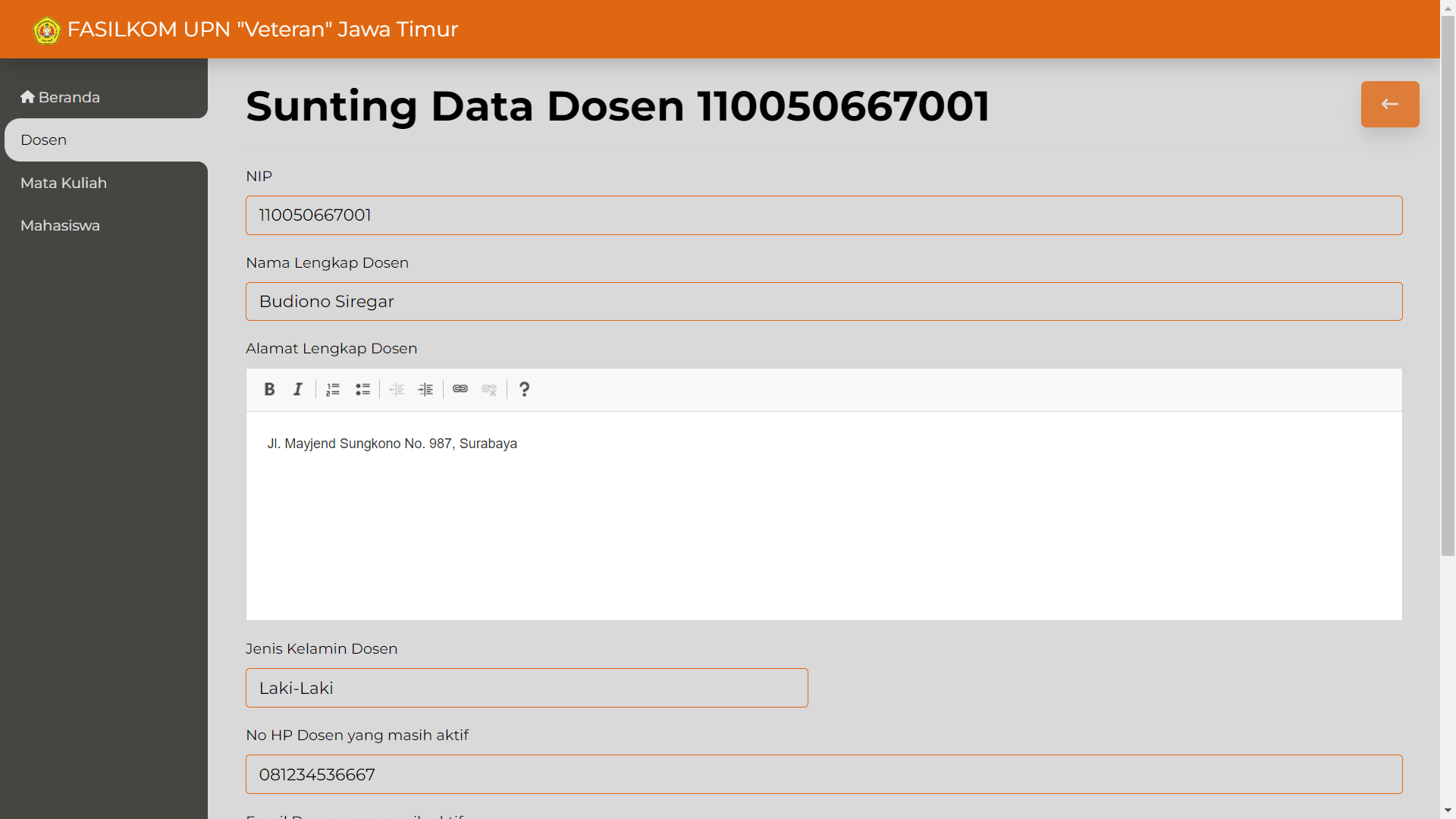Click the university logo in header
The width and height of the screenshot is (1456, 819).
coord(47,30)
